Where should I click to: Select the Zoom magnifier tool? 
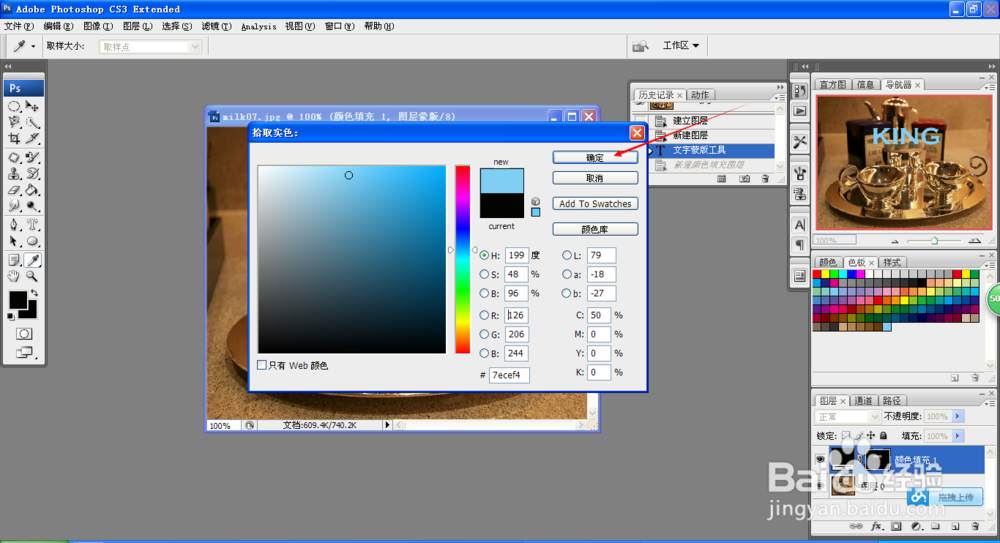pos(32,276)
